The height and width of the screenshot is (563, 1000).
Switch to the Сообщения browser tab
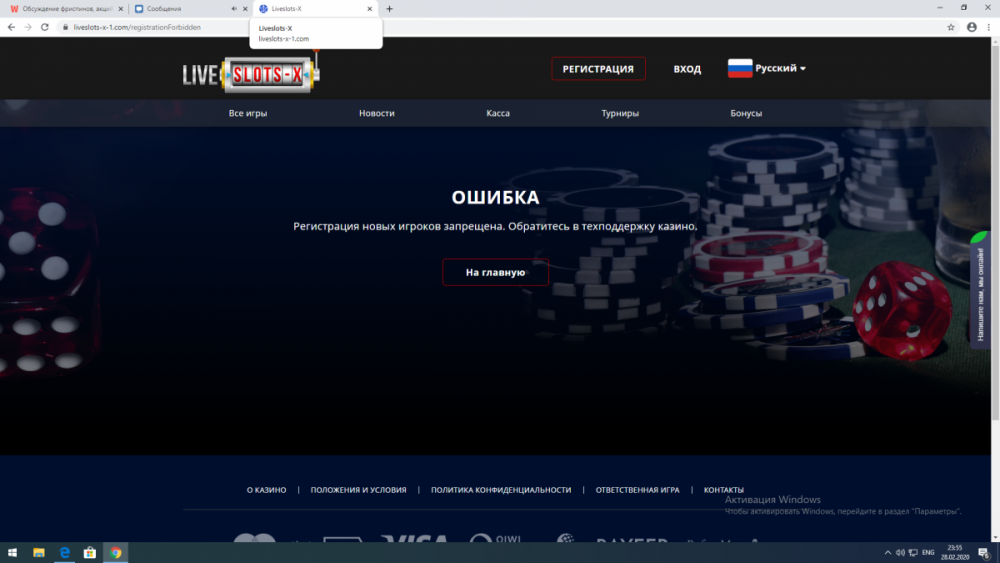tap(185, 9)
